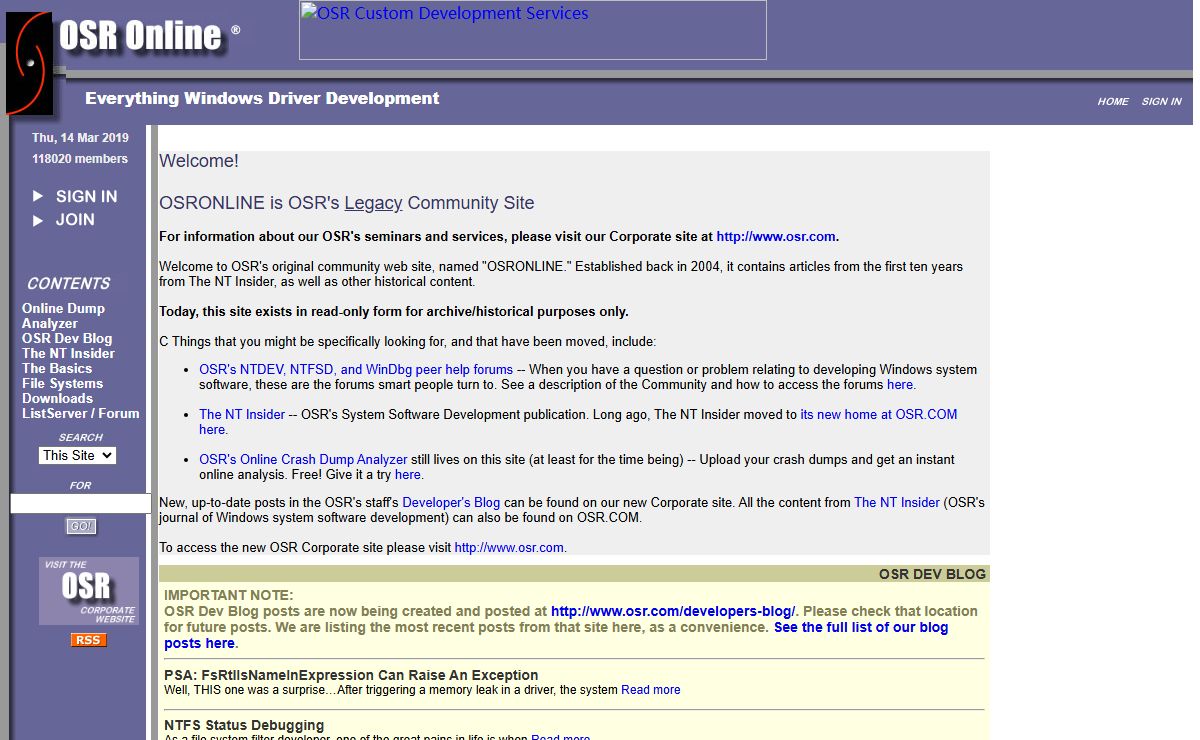Follow the bold http://www.osr.com link
The height and width of the screenshot is (740, 1200).
[x=775, y=237]
